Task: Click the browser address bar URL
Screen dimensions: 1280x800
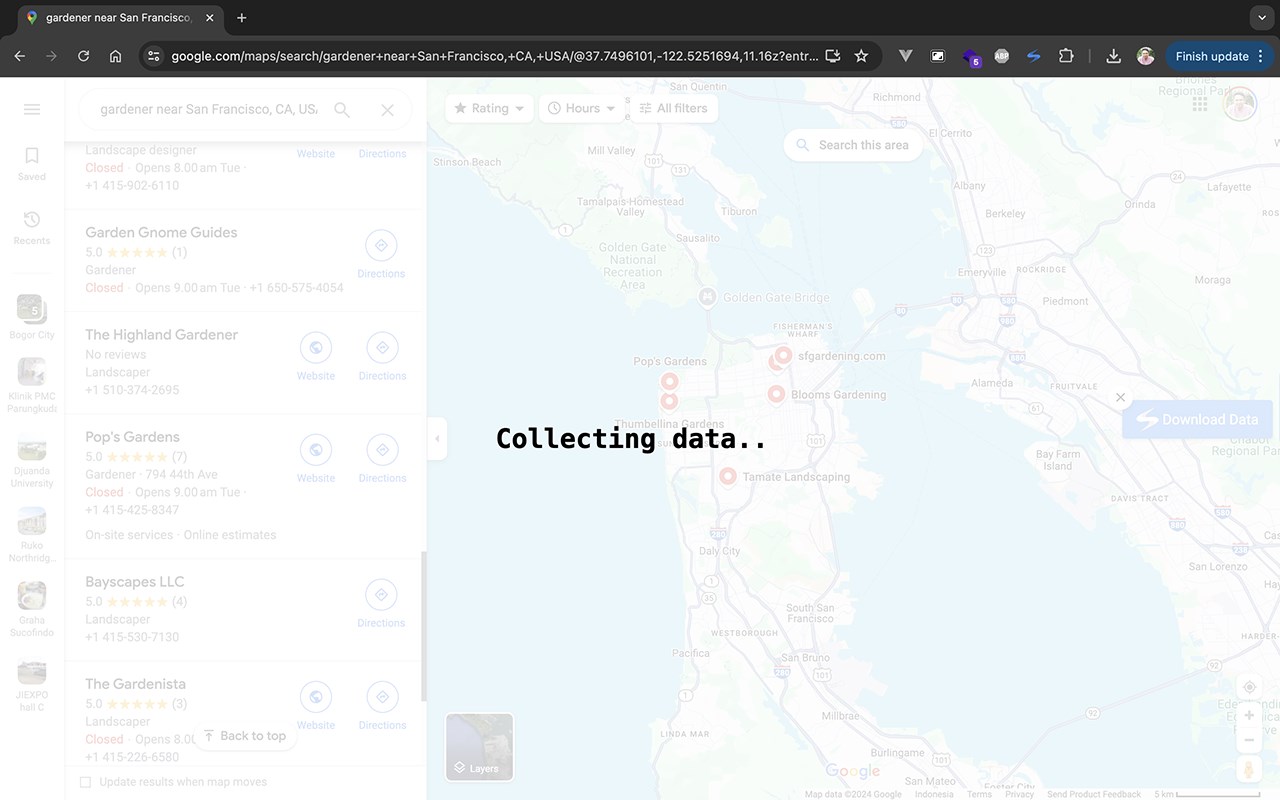Action: (494, 56)
